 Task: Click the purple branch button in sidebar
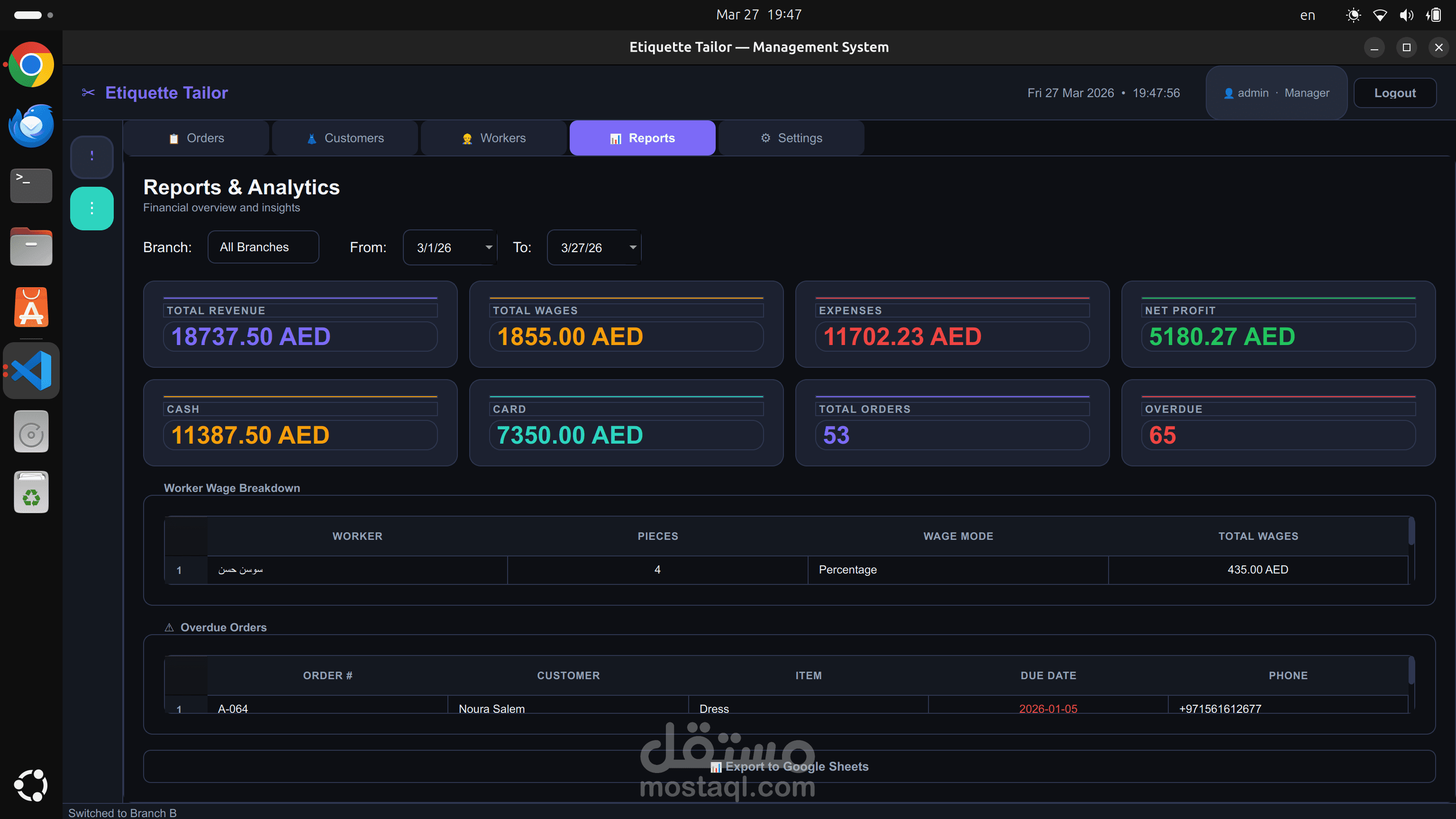tap(91, 156)
